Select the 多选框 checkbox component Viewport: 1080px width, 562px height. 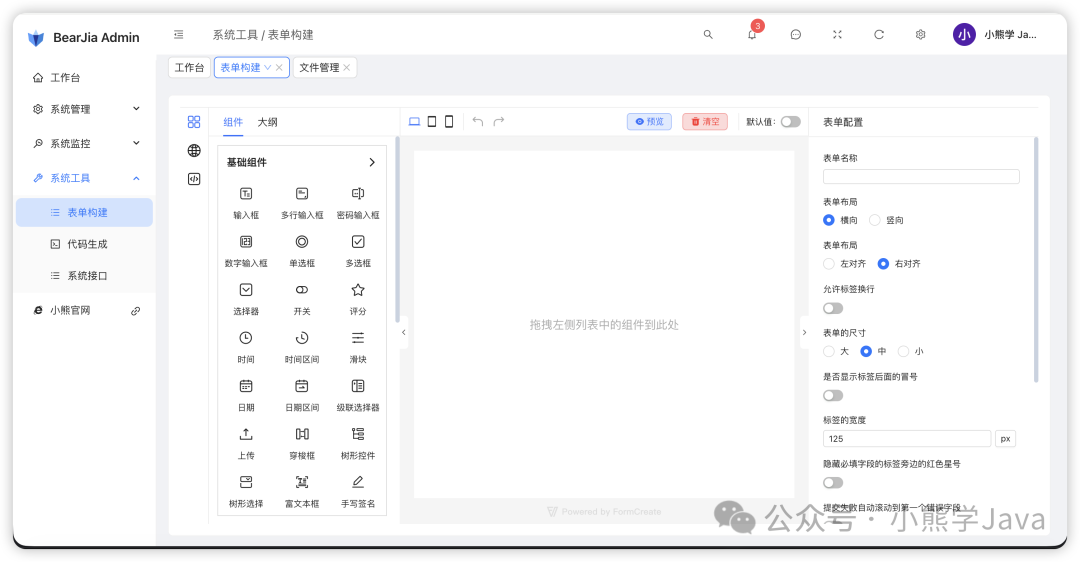pos(357,251)
